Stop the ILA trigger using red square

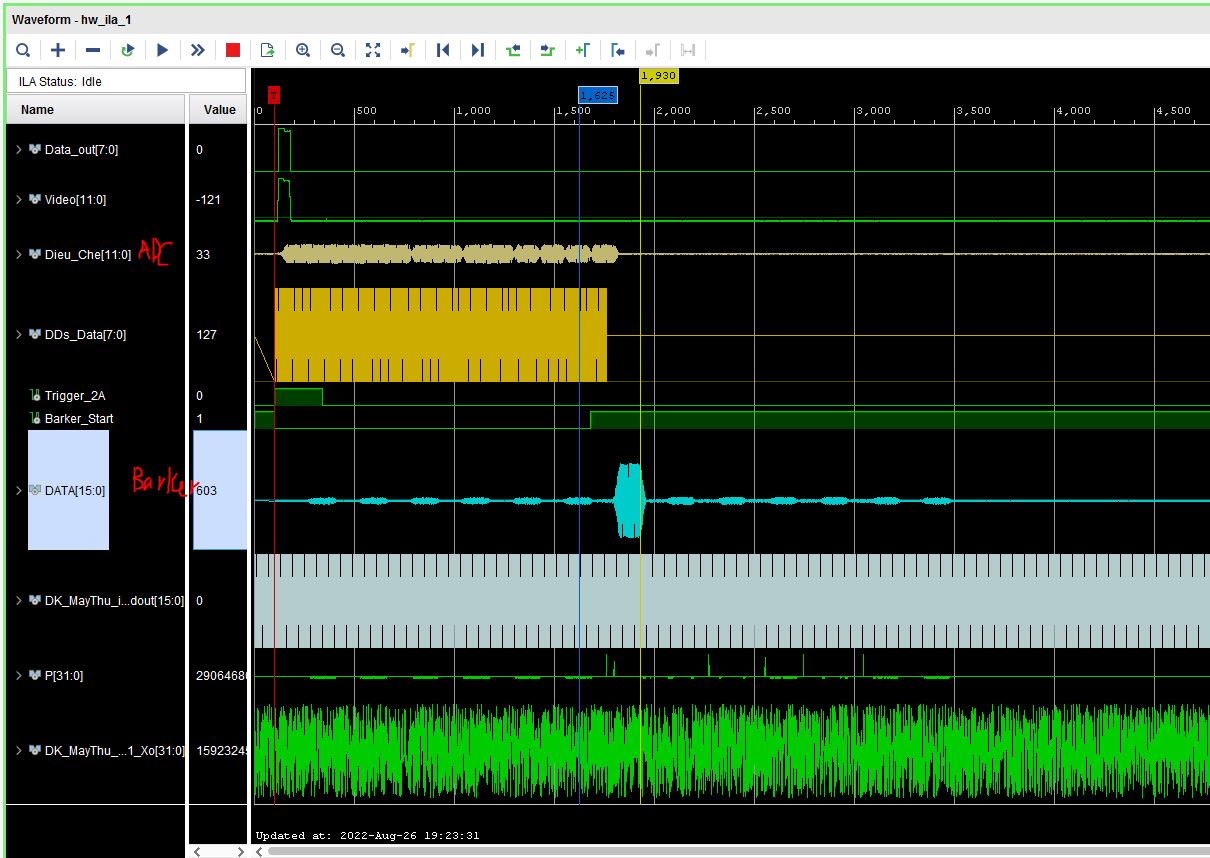[x=233, y=50]
